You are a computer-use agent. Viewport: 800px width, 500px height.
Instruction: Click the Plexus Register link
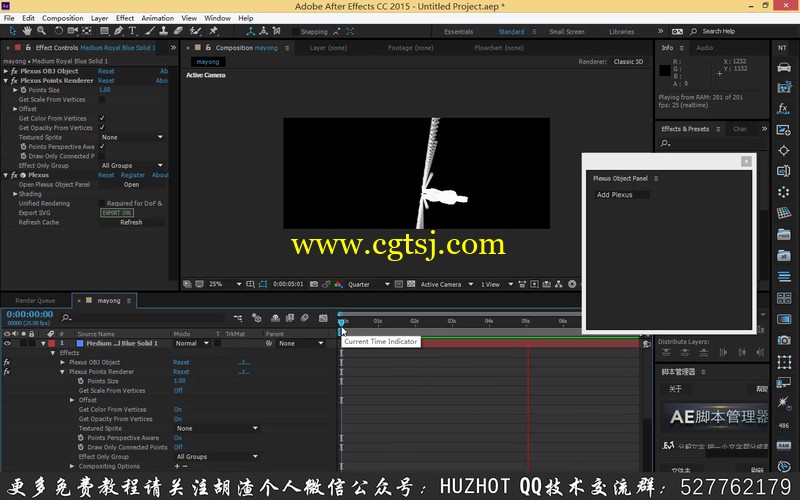133,175
